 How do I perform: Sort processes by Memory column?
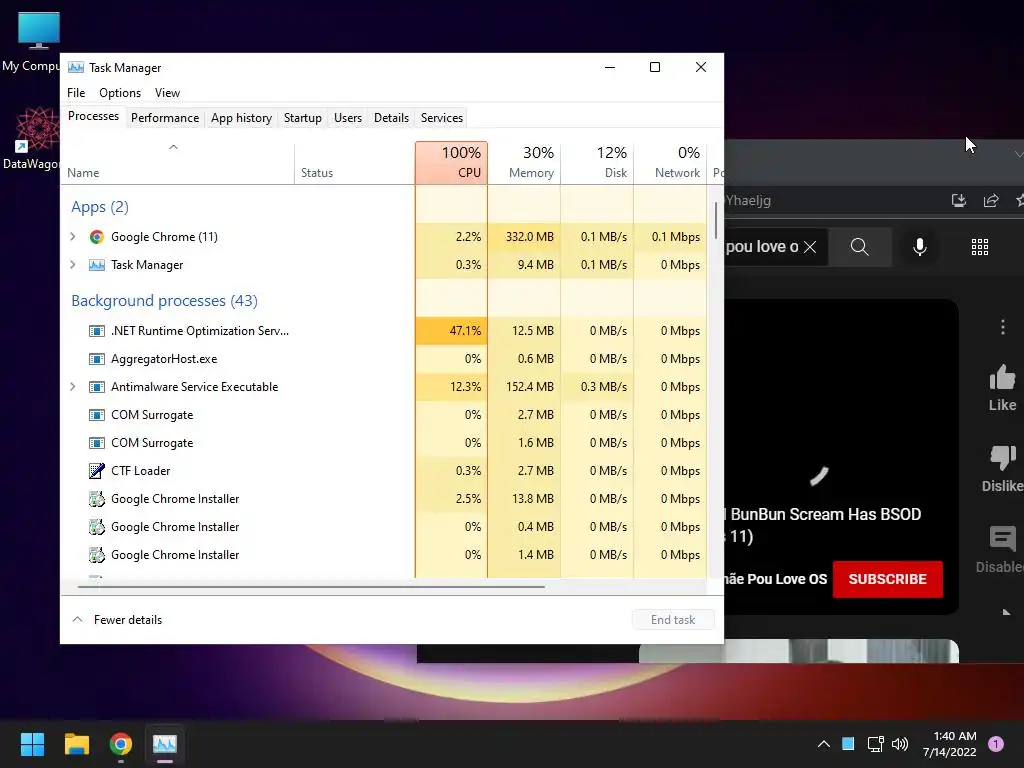tap(524, 163)
